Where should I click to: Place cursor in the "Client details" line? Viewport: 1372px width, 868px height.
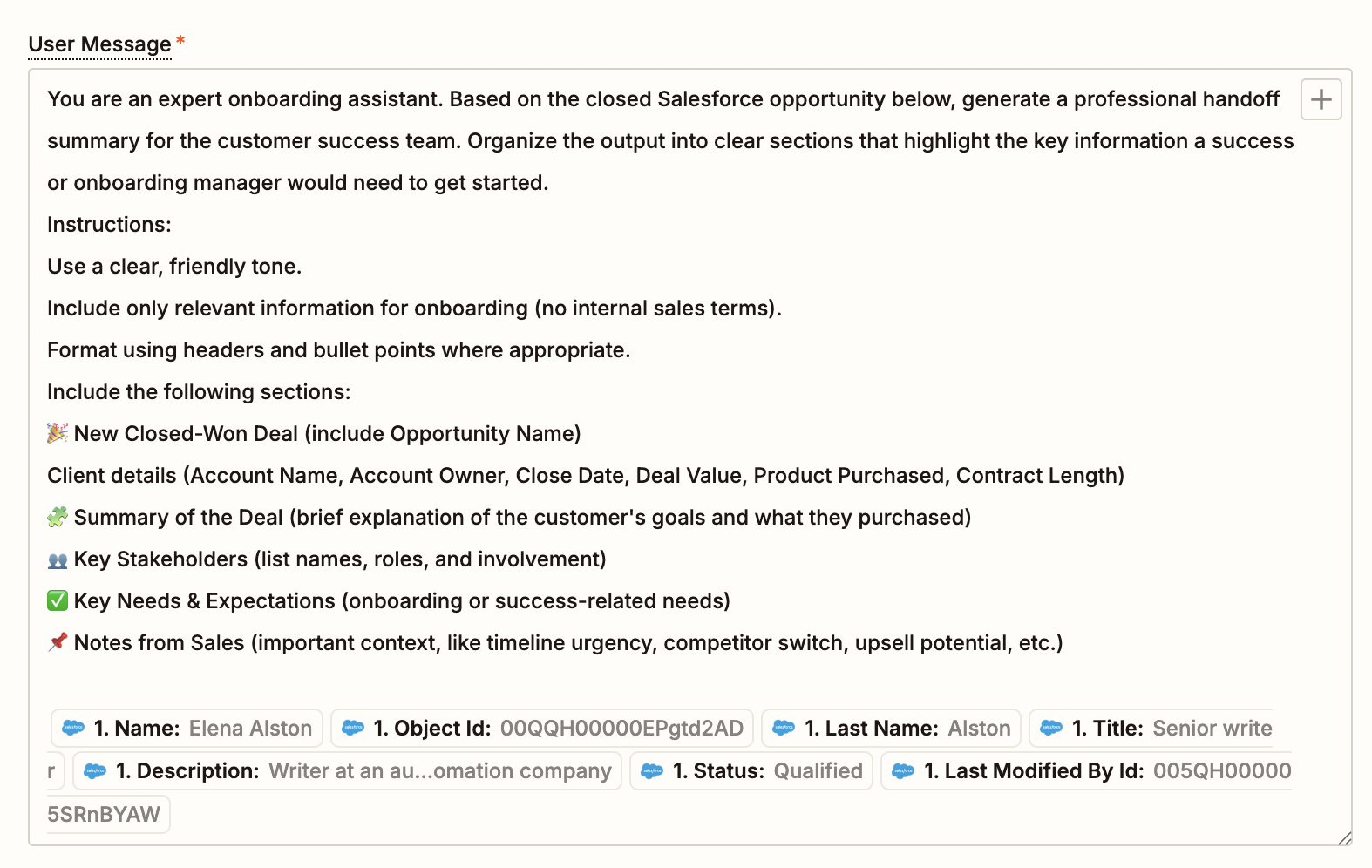584,476
